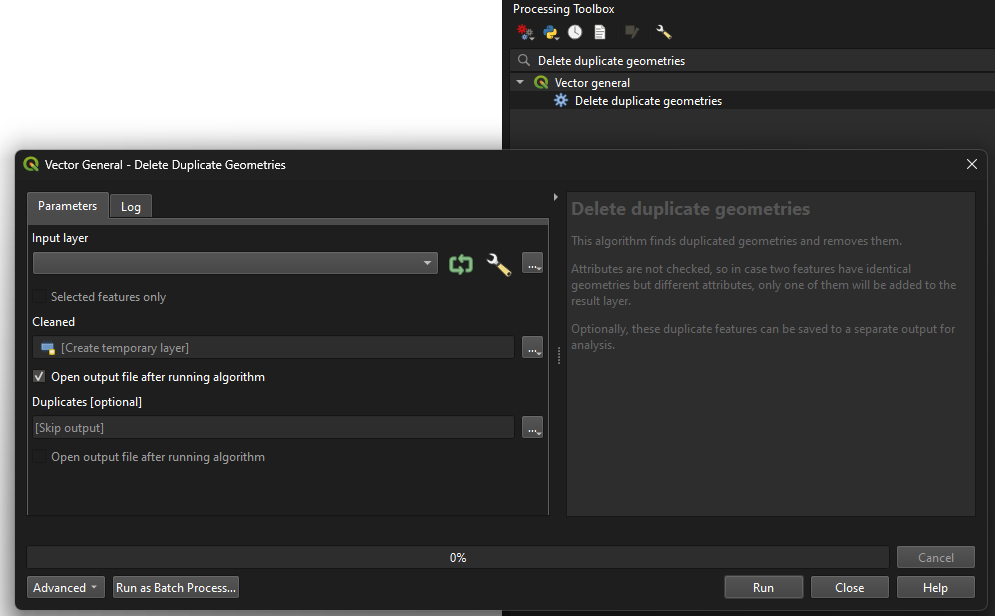Click Run as Batch Process button

(x=176, y=588)
